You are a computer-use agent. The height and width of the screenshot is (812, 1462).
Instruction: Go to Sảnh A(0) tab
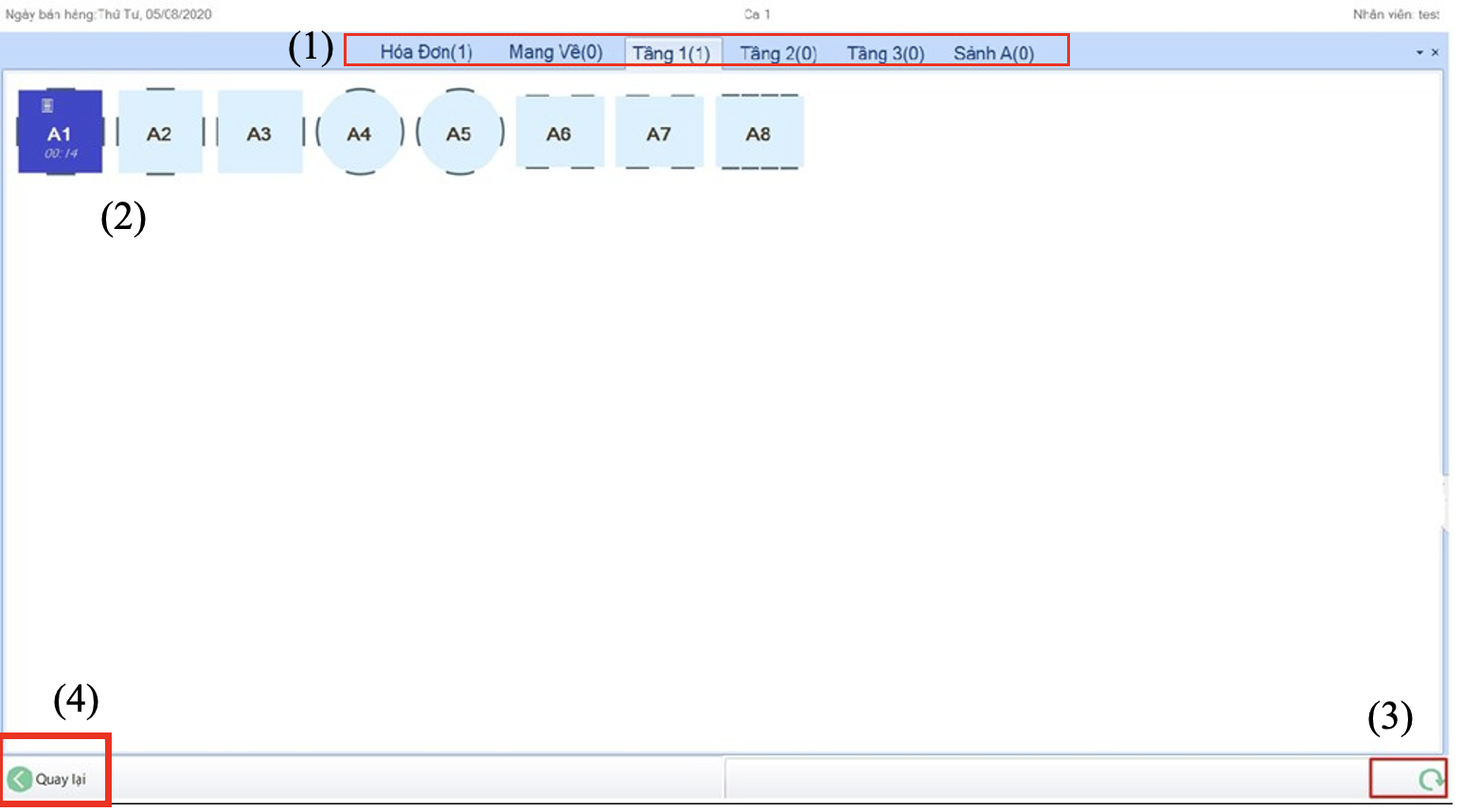tap(993, 53)
